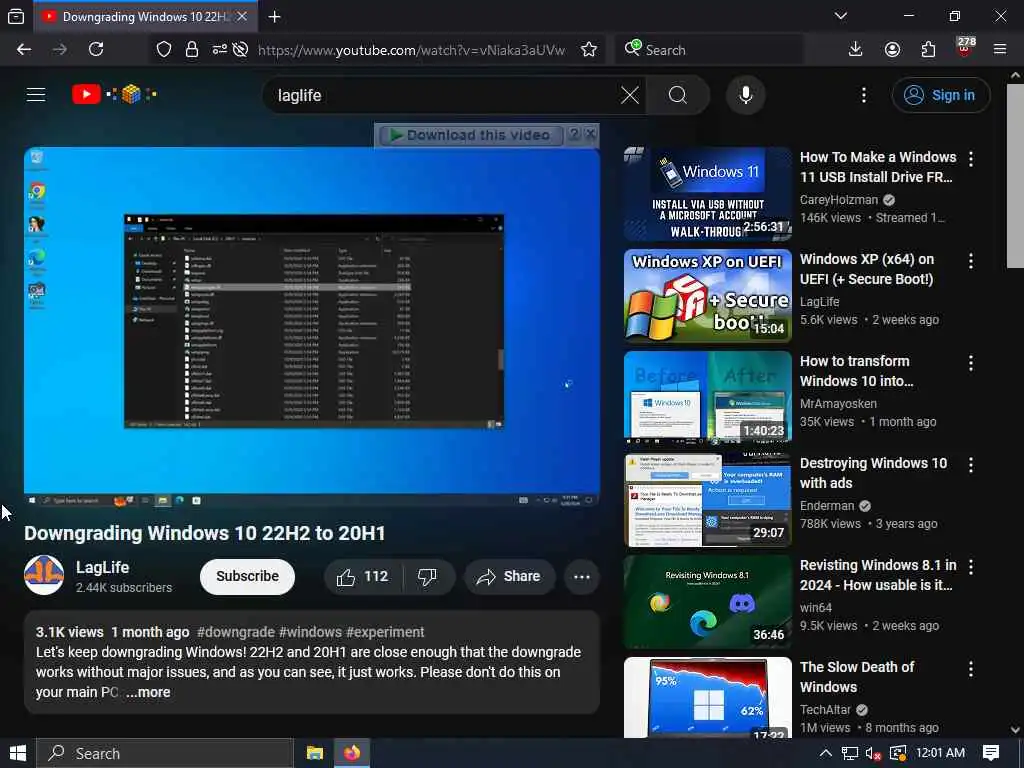Image resolution: width=1024 pixels, height=768 pixels.
Task: Open Destroying Windows 10 with ads title
Action: pos(873,473)
